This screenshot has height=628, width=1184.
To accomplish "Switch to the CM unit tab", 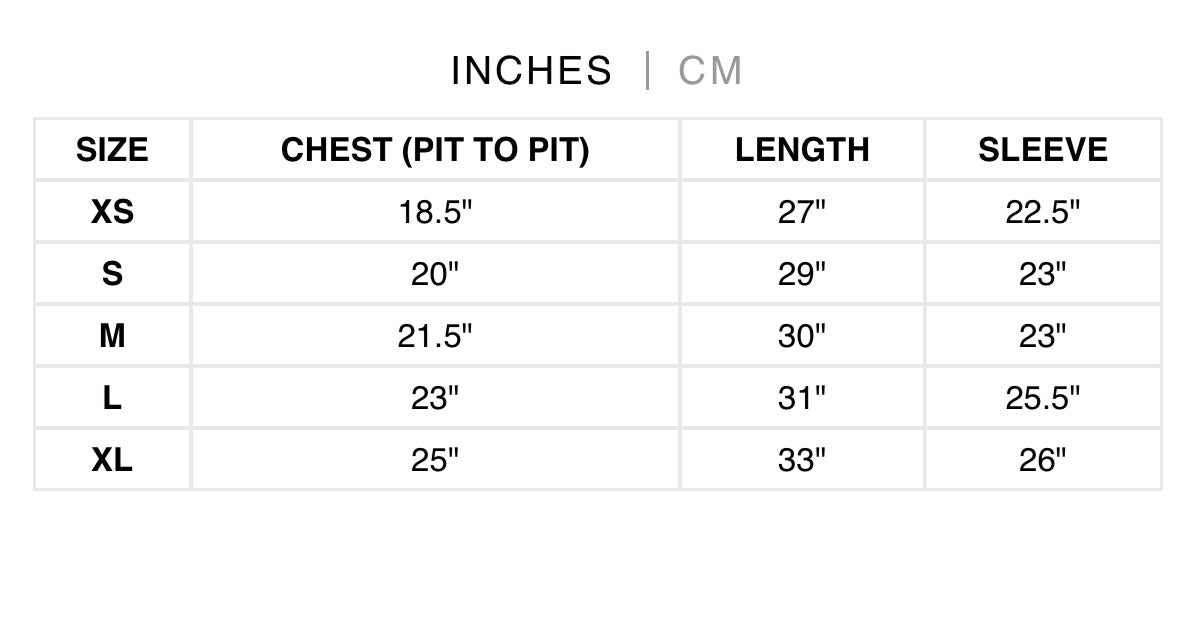I will click(710, 71).
